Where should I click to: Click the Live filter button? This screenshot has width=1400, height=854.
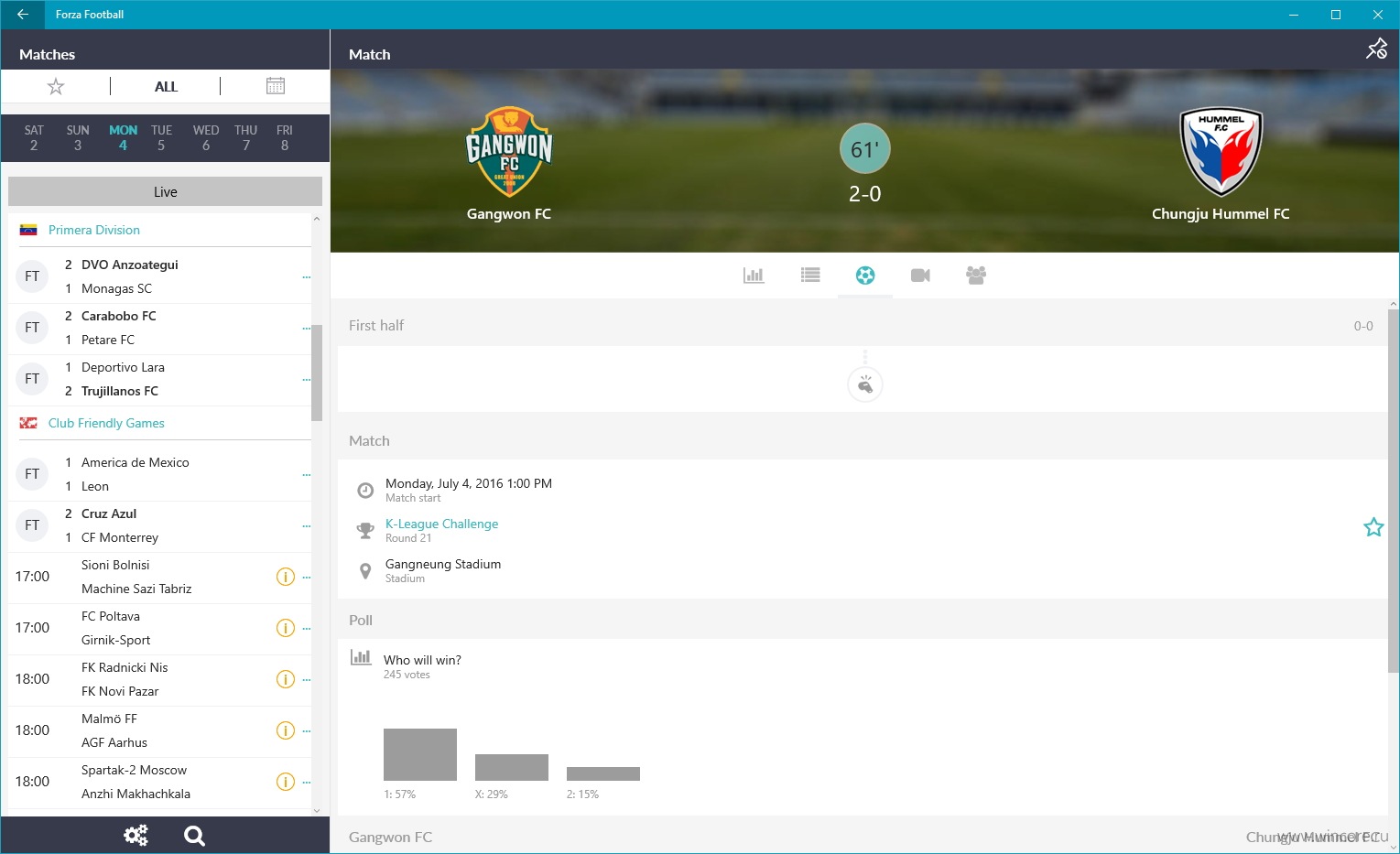(x=165, y=191)
